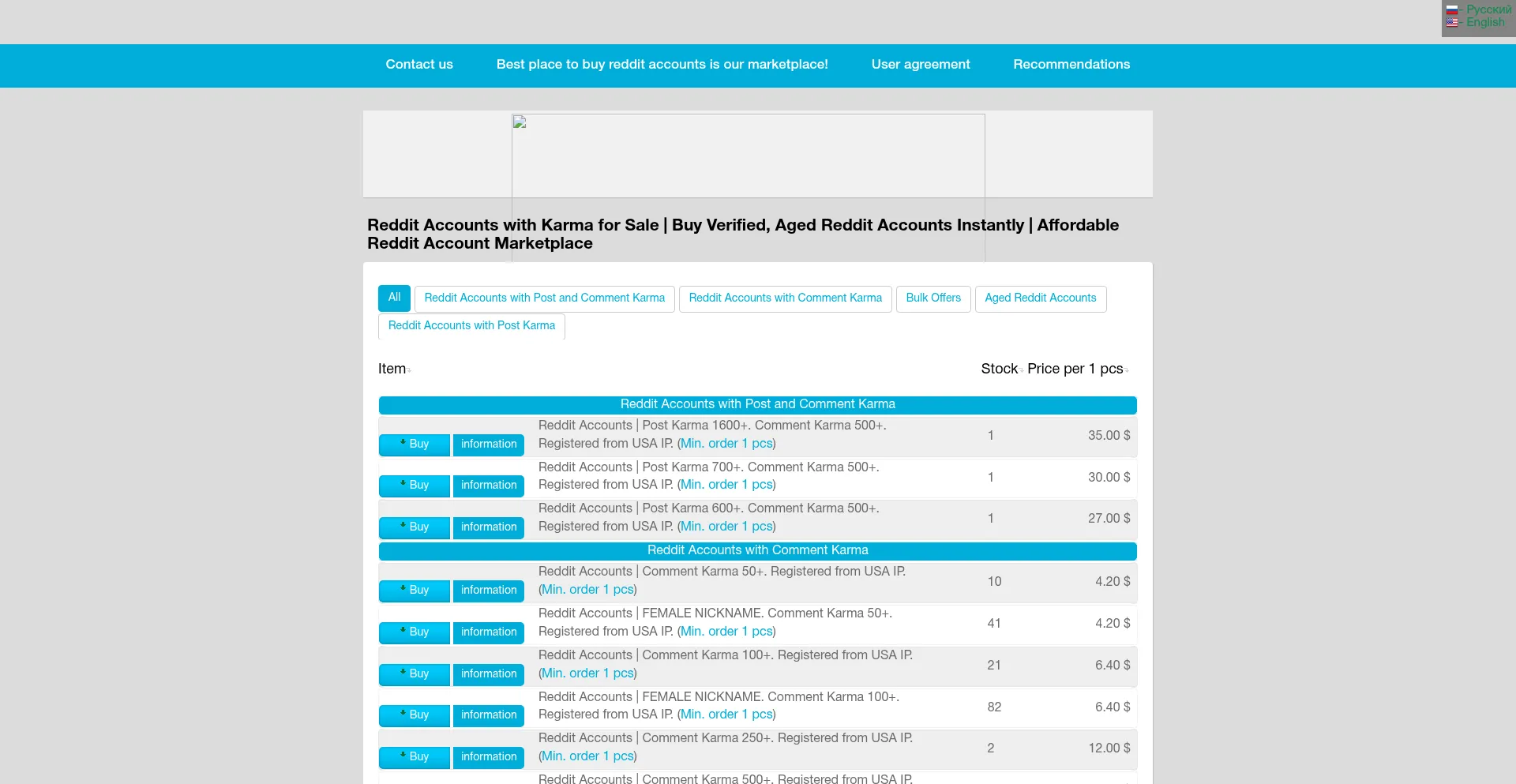The width and height of the screenshot is (1516, 784).
Task: Buy the Post Karma 700+ account
Action: coord(415,486)
